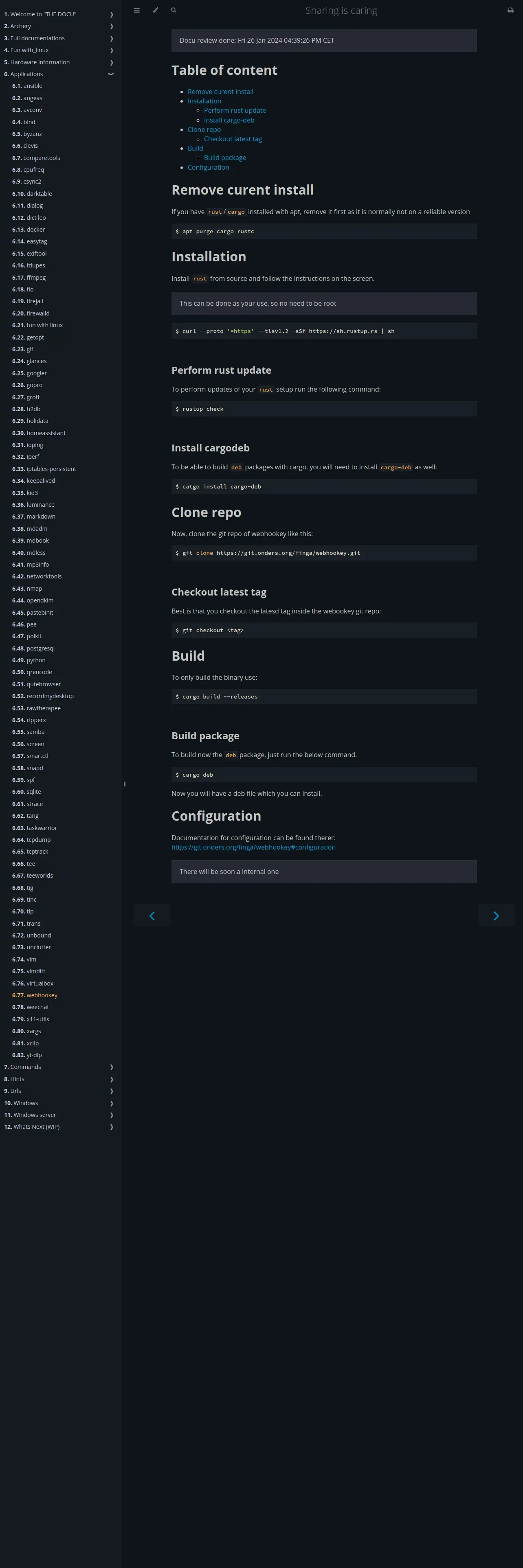Open the theme picker paintbrush icon
The width and height of the screenshot is (523, 1568).
pos(155,10)
